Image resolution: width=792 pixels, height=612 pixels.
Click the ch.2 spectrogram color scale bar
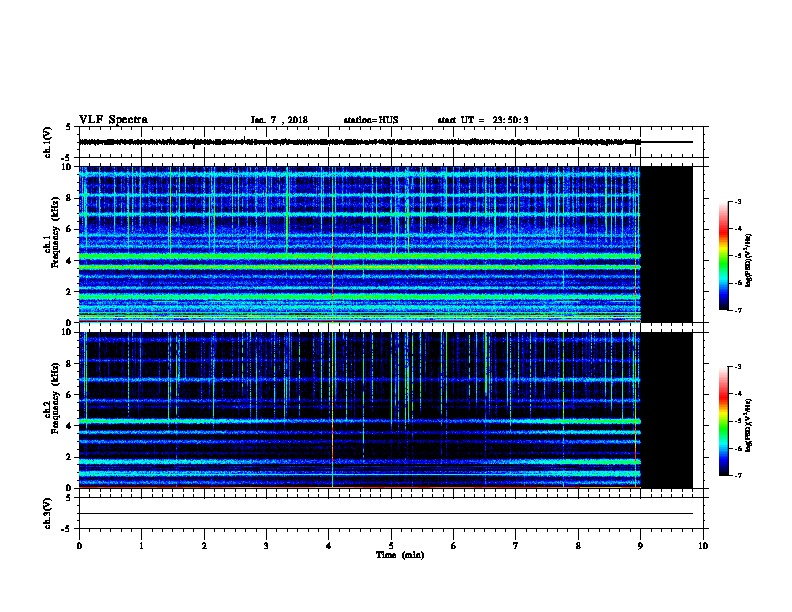tap(723, 421)
